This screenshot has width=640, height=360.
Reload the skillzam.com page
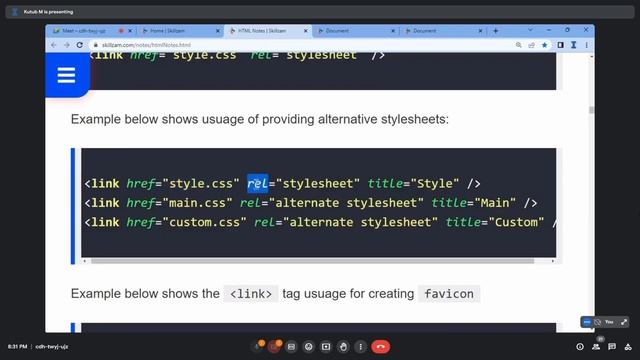pos(80,45)
